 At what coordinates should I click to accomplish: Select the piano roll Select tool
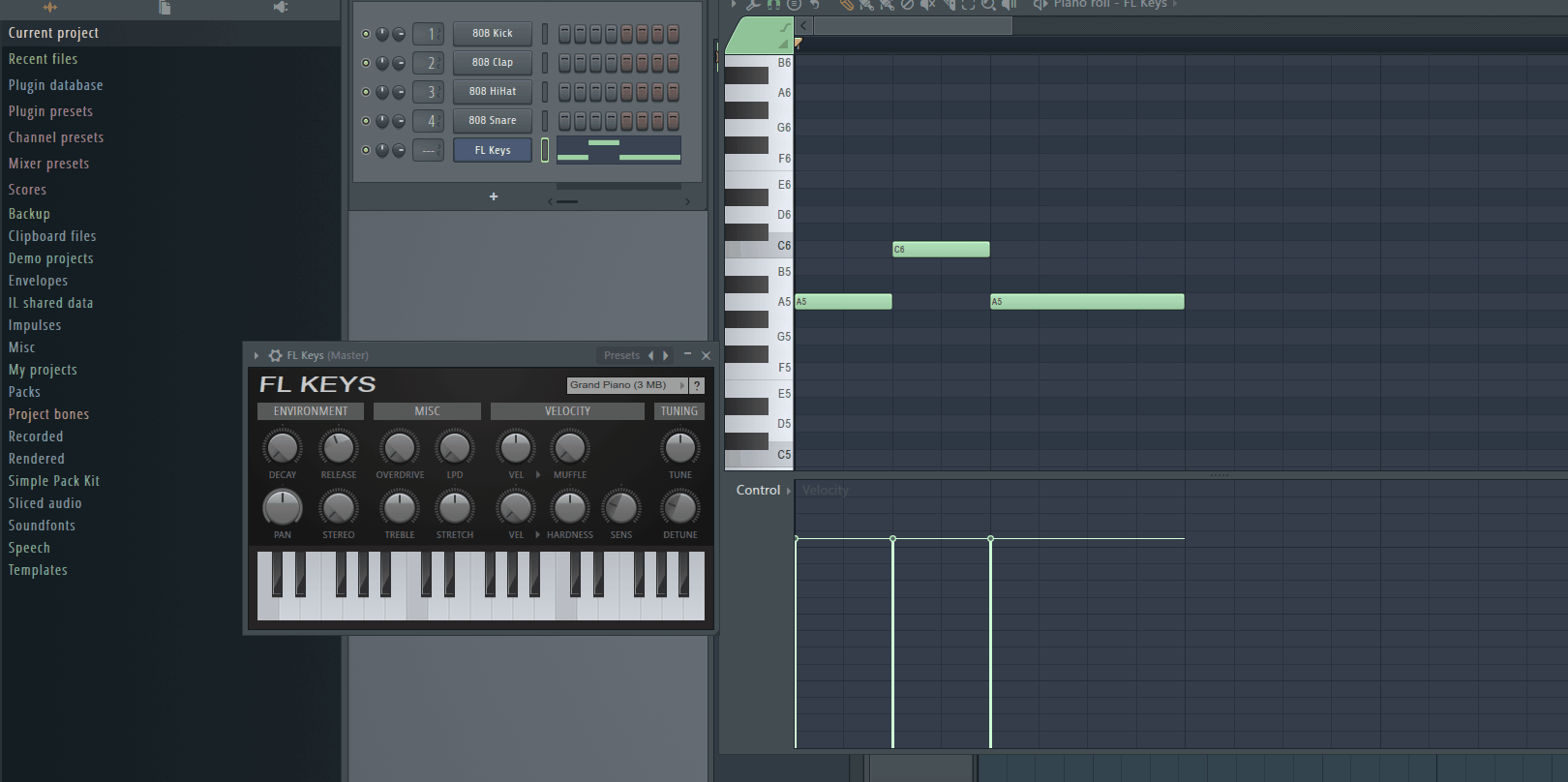click(x=968, y=5)
